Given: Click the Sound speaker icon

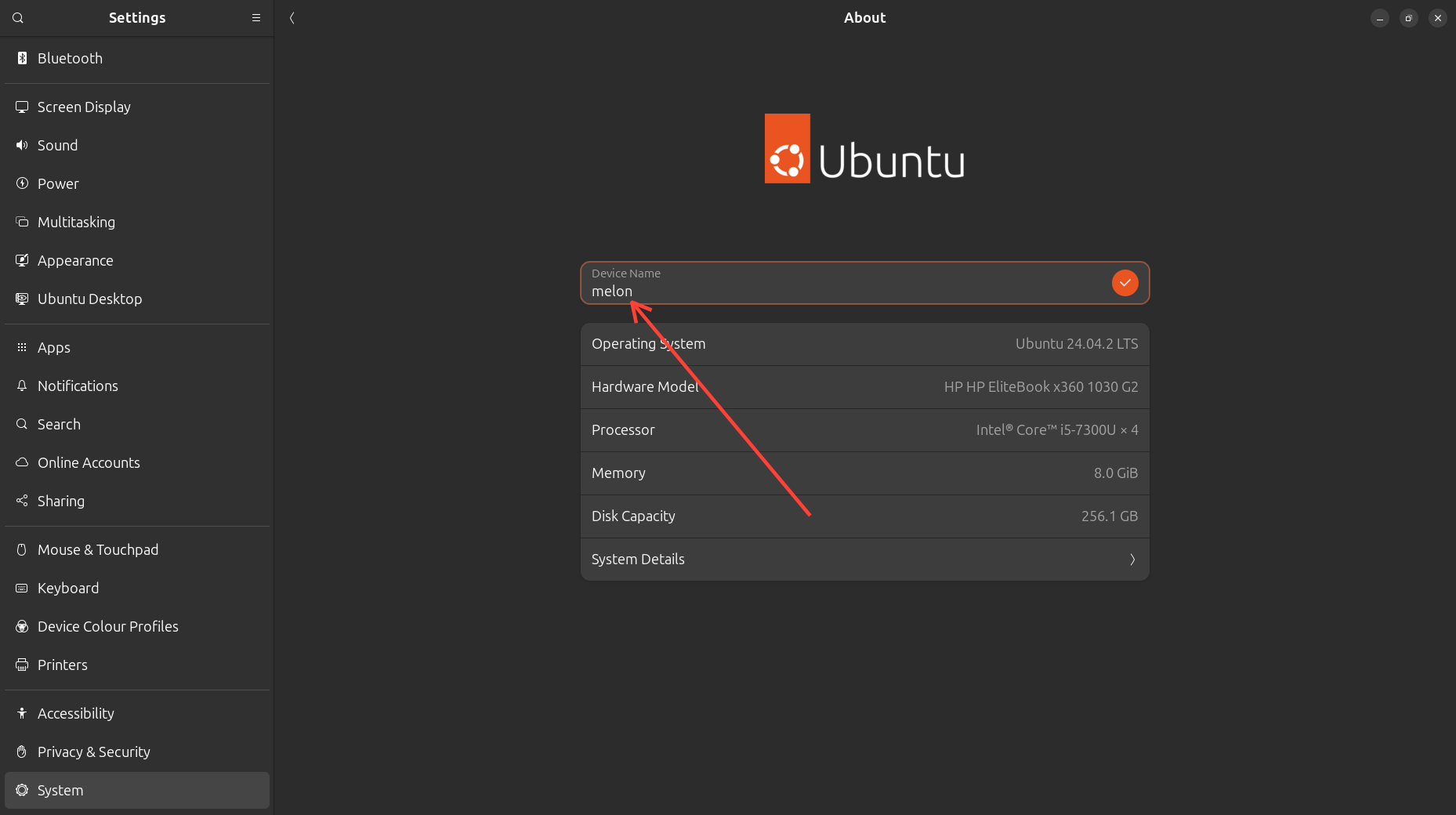Looking at the screenshot, I should click(22, 145).
